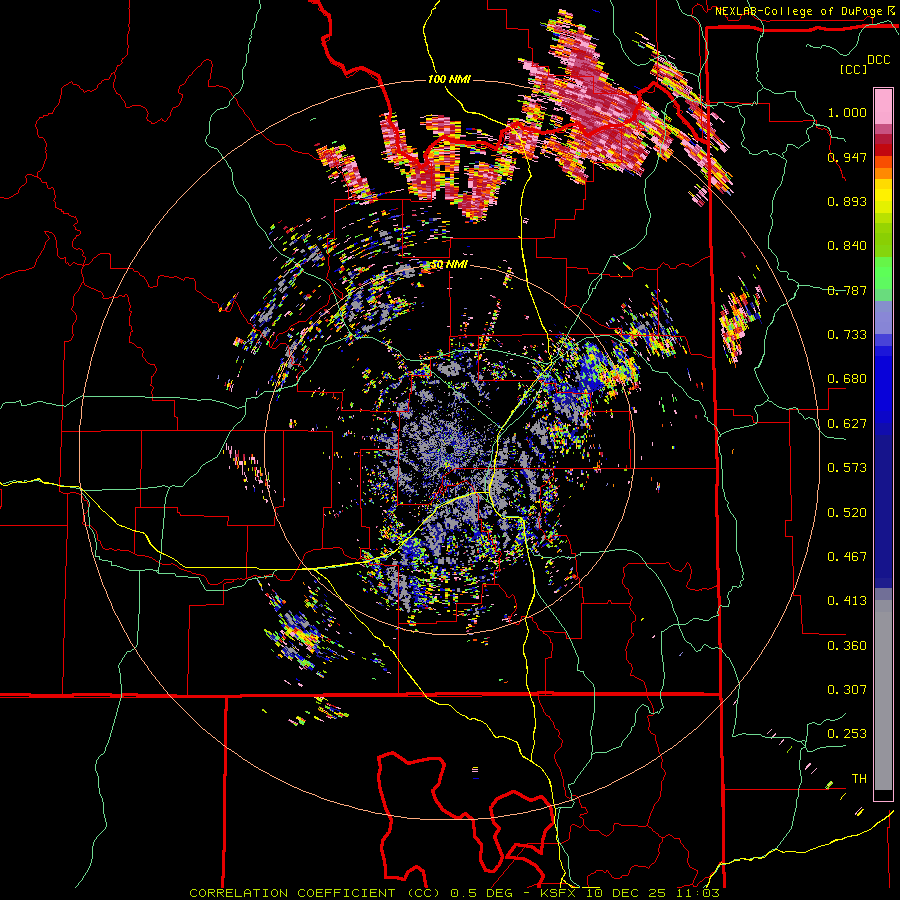Select the 0.840 scale value
900x900 pixels.
coord(847,246)
